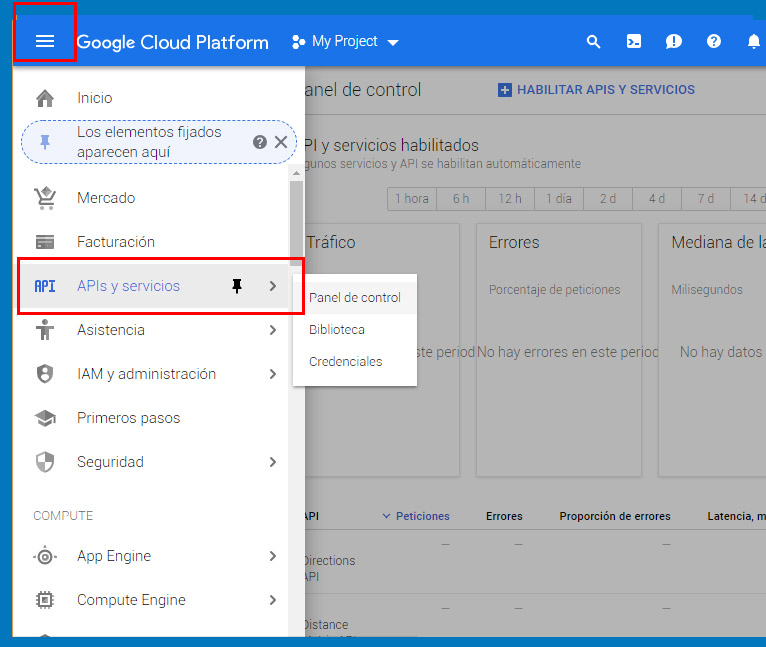Select the 6 h time range

point(461,199)
